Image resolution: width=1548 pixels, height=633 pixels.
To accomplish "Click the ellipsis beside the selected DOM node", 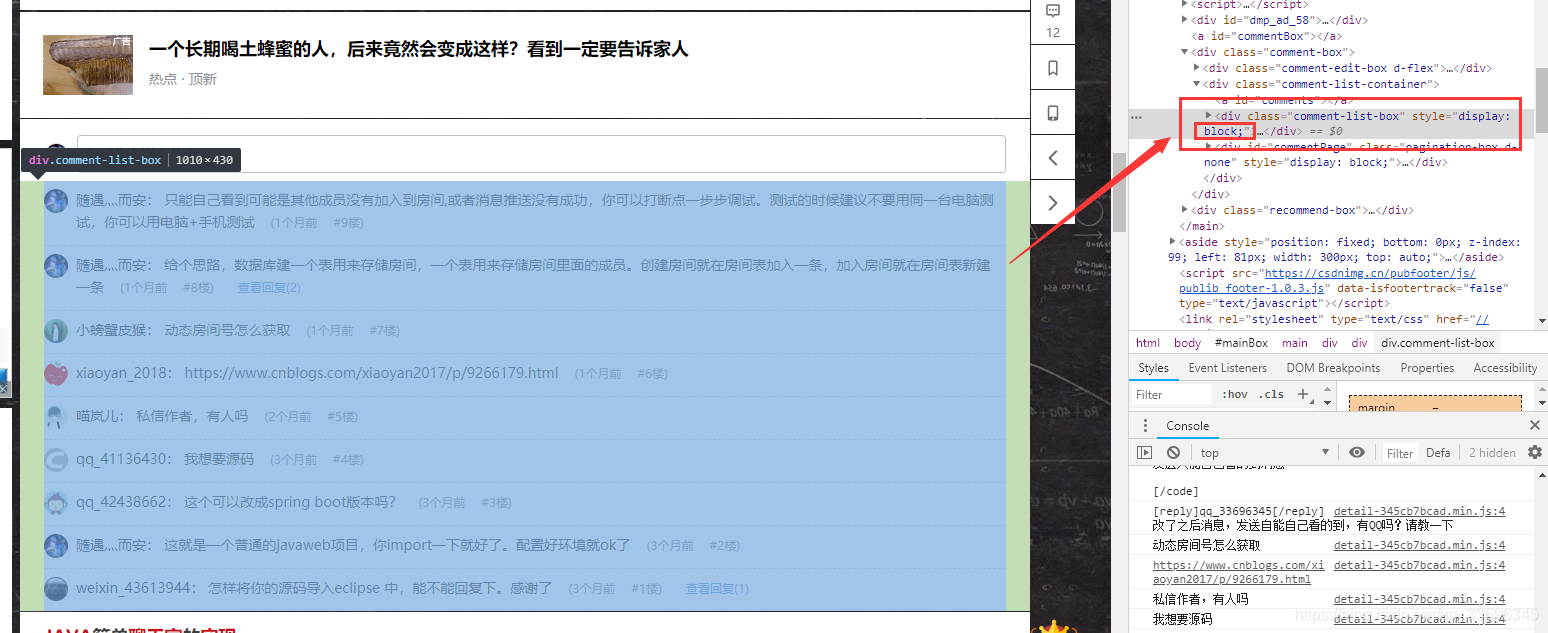I will tap(1136, 118).
